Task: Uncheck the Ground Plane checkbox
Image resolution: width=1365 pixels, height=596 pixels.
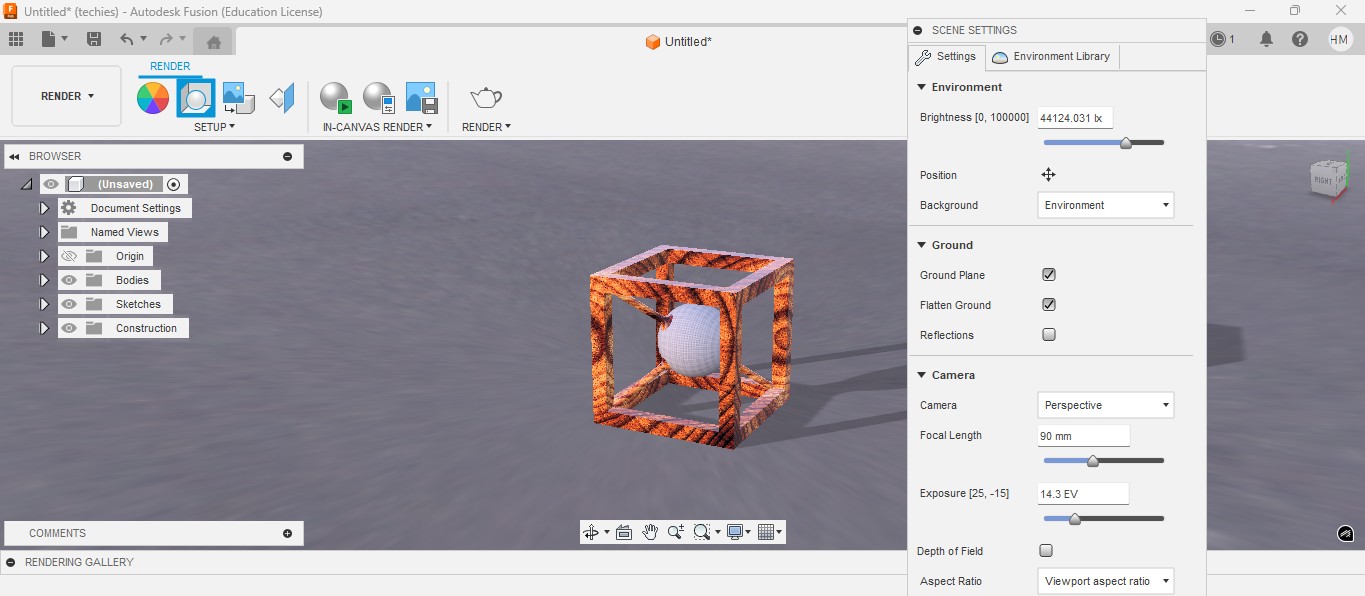Action: (x=1049, y=275)
